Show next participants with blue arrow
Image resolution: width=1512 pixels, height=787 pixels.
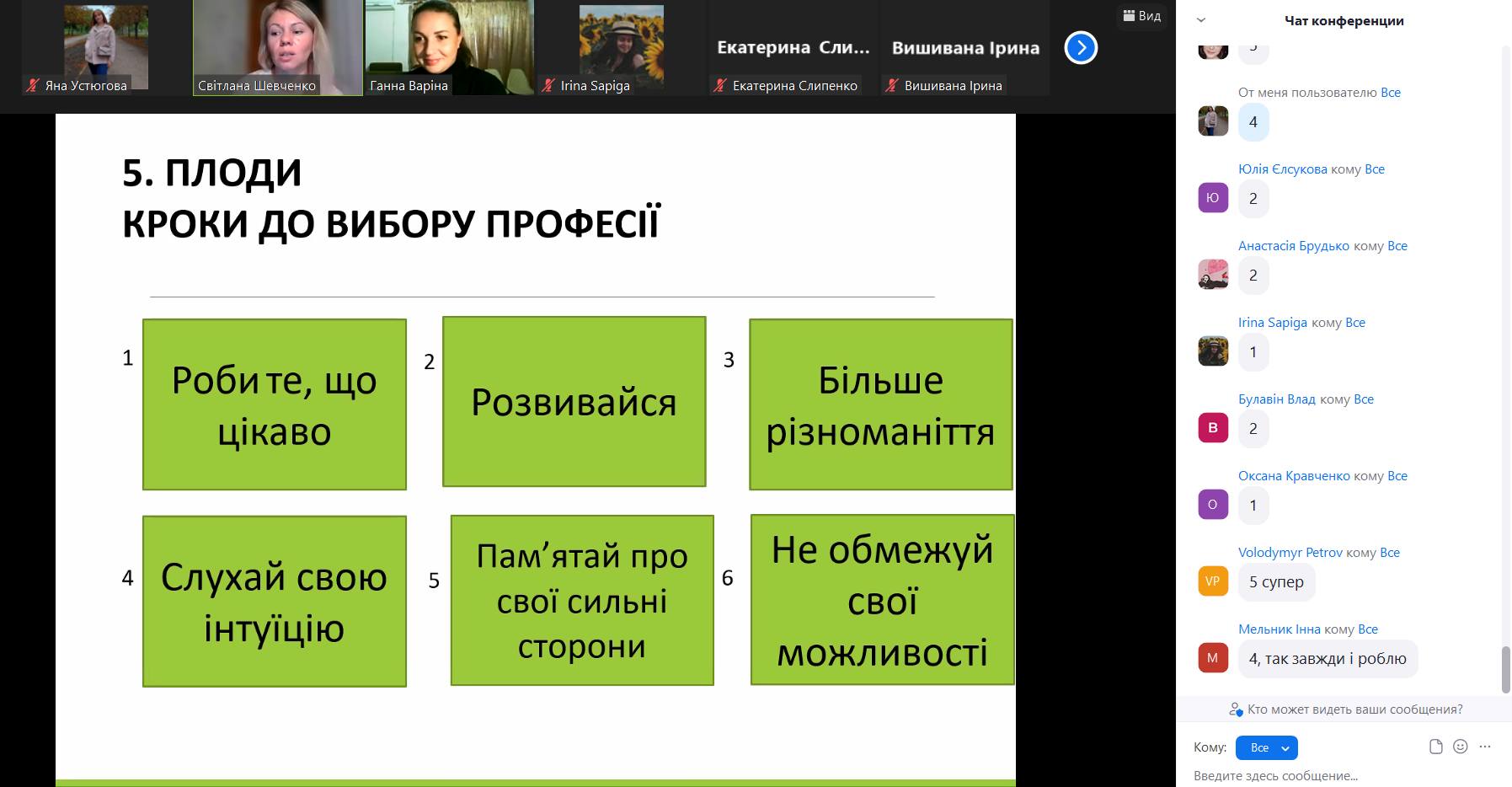click(x=1081, y=48)
